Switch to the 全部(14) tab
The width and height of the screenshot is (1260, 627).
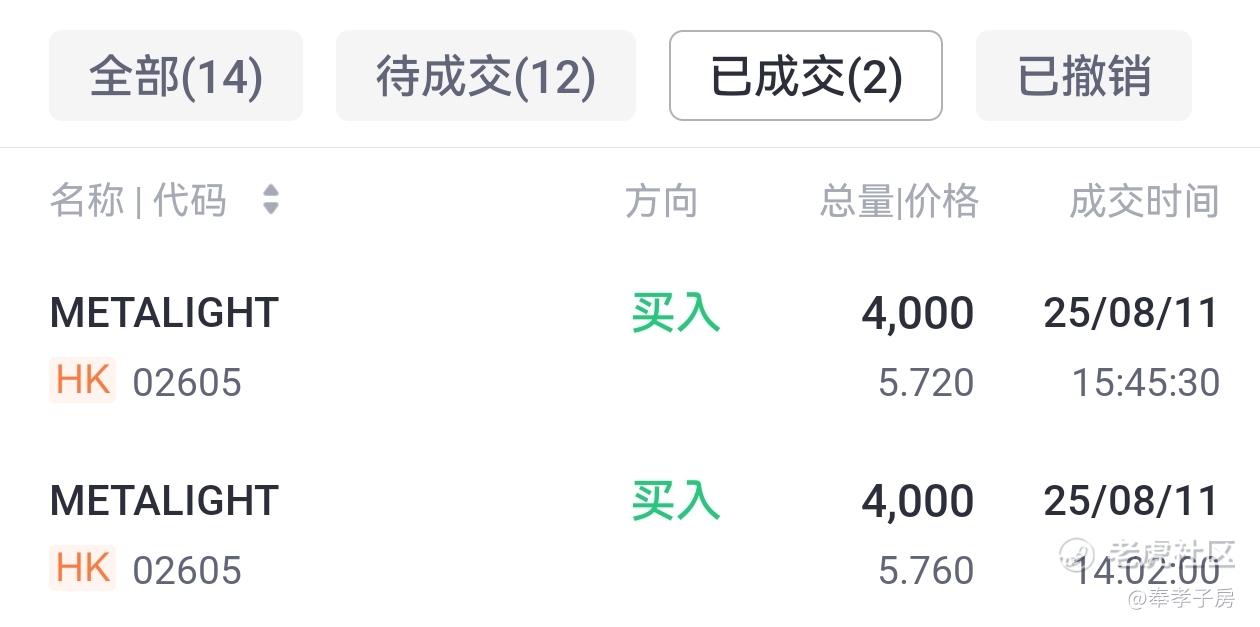coord(176,76)
